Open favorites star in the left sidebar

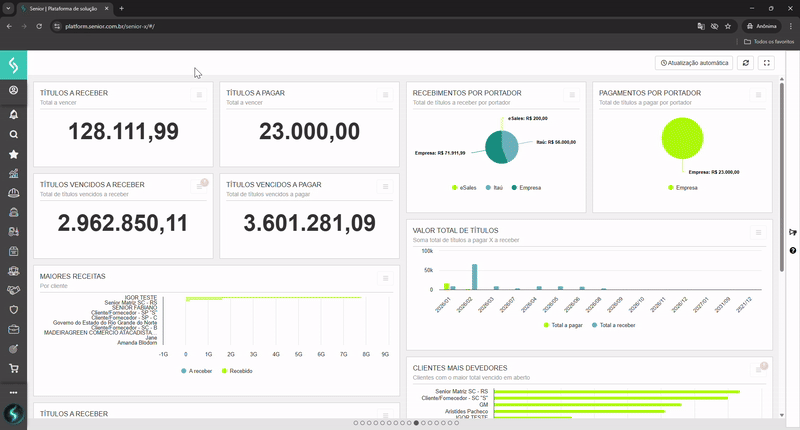[x=13, y=154]
